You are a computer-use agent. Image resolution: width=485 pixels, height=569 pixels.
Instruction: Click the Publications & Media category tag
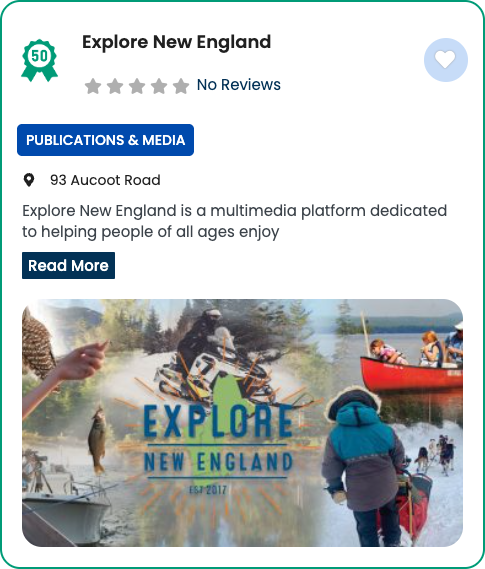[106, 140]
